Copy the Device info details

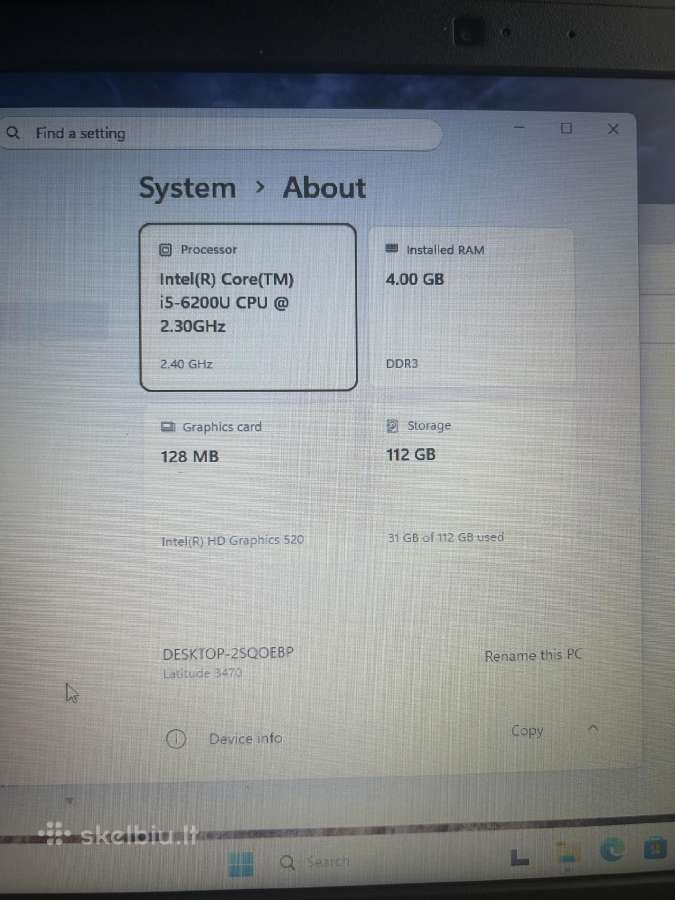click(x=527, y=731)
